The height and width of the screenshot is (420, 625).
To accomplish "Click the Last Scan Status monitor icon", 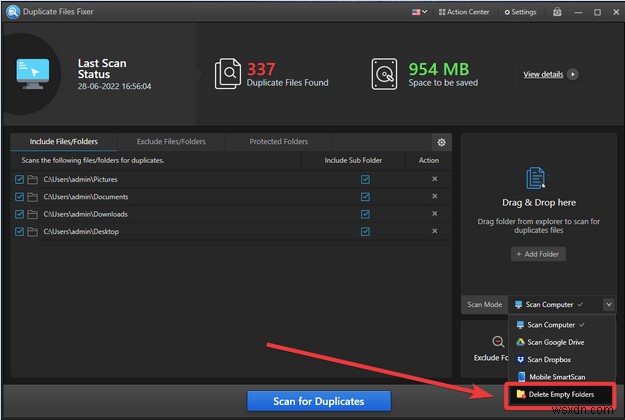I will [33, 74].
